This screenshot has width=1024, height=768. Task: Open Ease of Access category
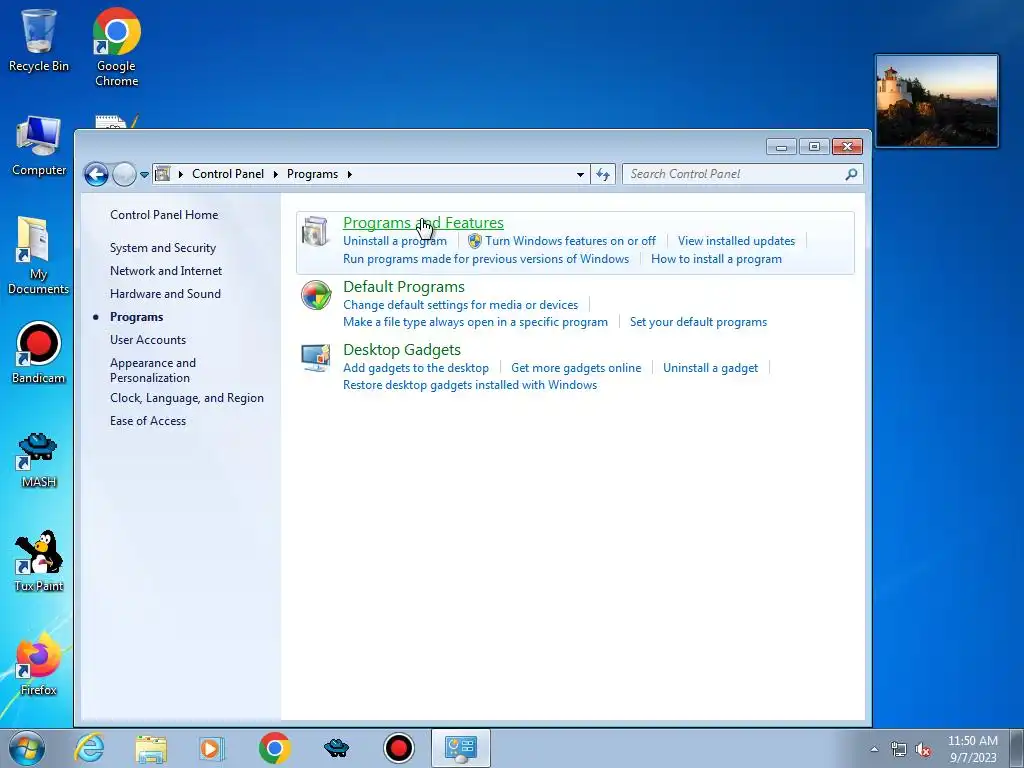point(148,421)
